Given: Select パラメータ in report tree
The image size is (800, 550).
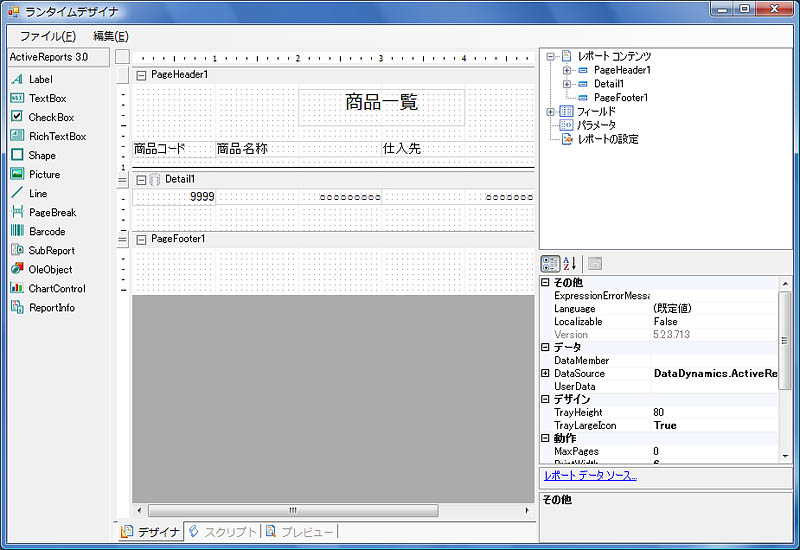Looking at the screenshot, I should tap(596, 125).
